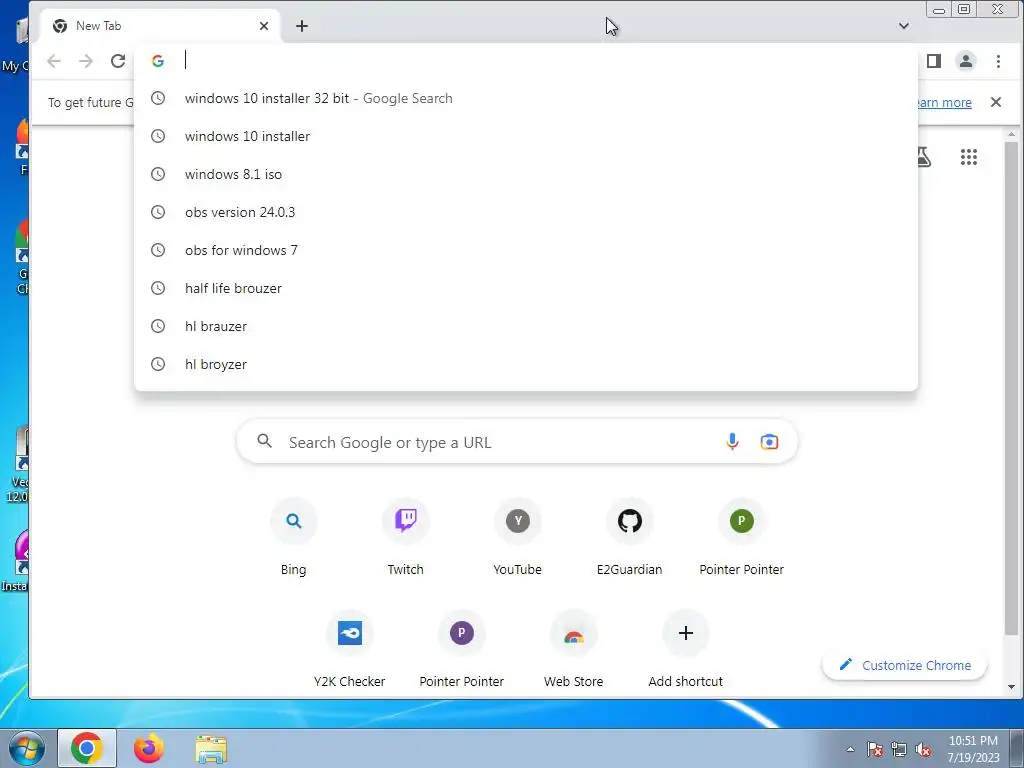Open the Chrome profile avatar
The image size is (1024, 768).
pyautogui.click(x=966, y=61)
